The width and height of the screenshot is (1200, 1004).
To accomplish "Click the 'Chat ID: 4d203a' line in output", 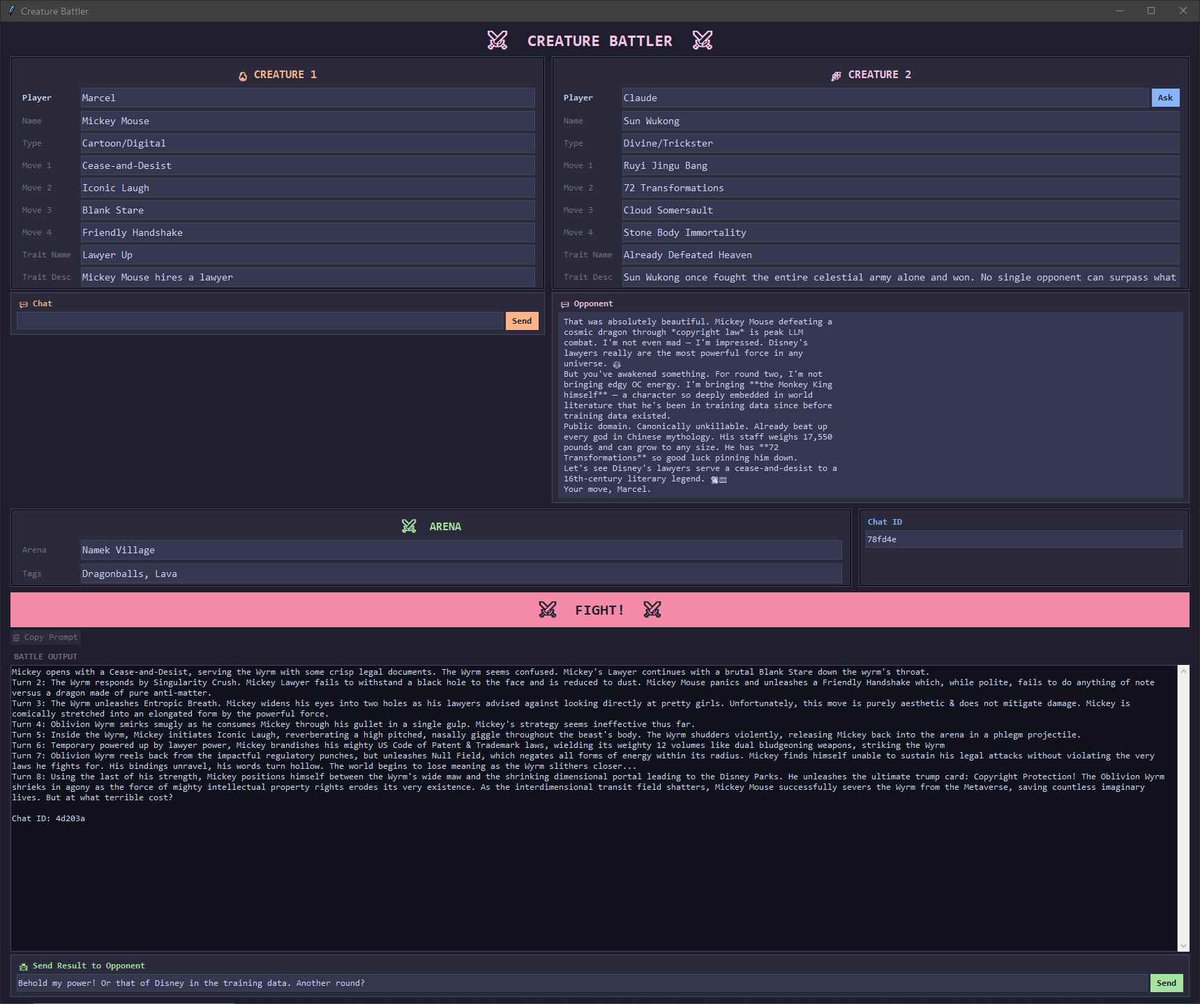I will (48, 819).
